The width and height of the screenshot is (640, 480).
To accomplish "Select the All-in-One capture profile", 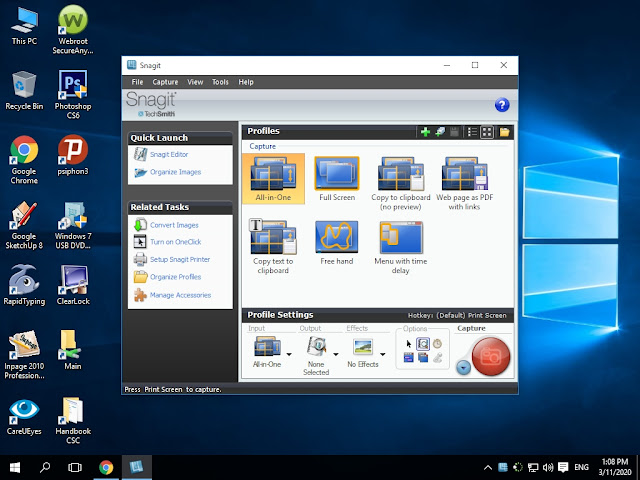I will 273,178.
